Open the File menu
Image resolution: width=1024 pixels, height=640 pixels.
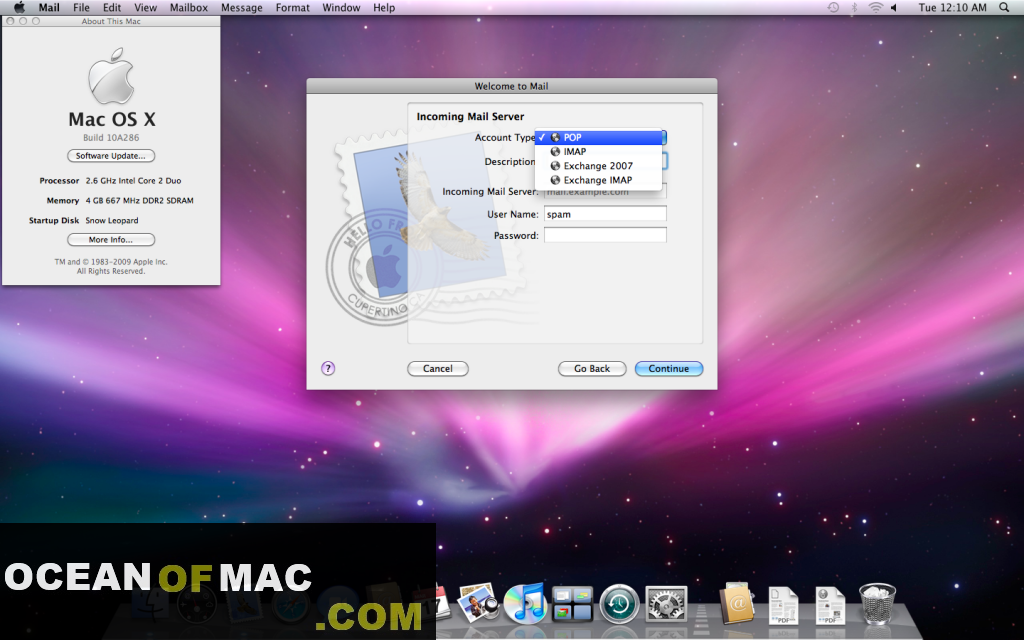pyautogui.click(x=82, y=8)
